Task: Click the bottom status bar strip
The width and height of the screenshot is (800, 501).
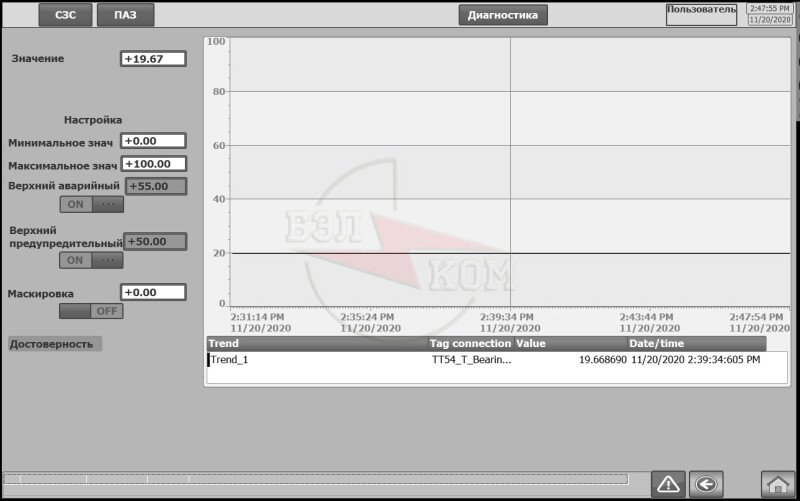Action: pyautogui.click(x=316, y=479)
